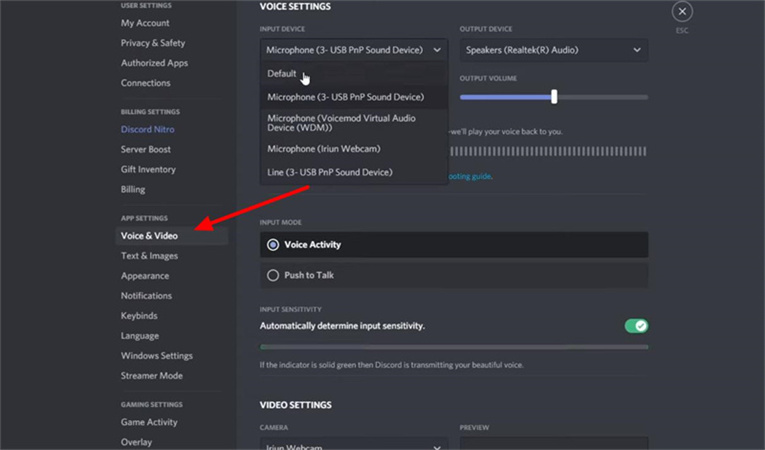Switch to Streamer Mode settings

[x=152, y=376]
